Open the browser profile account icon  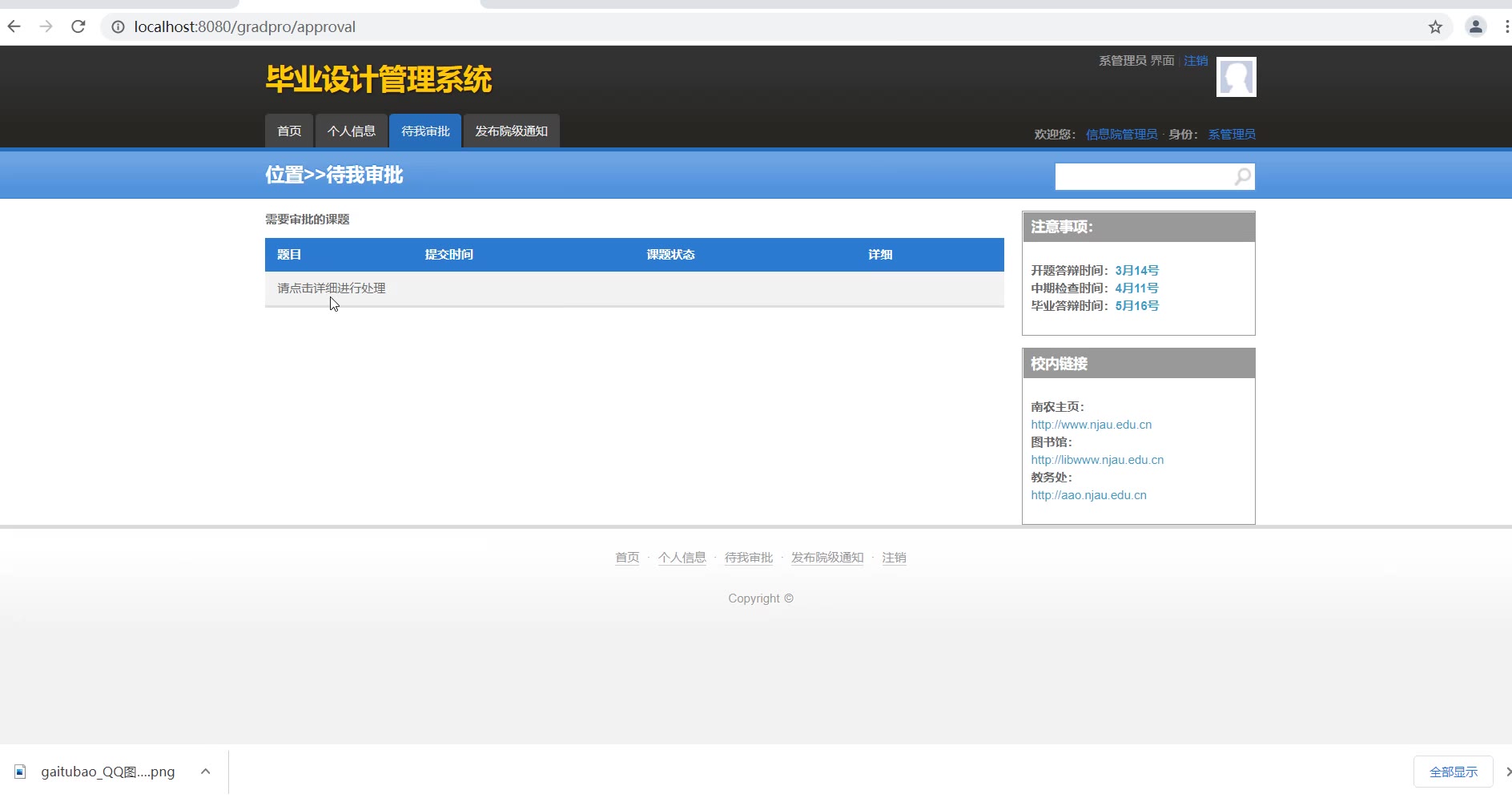pos(1475,26)
